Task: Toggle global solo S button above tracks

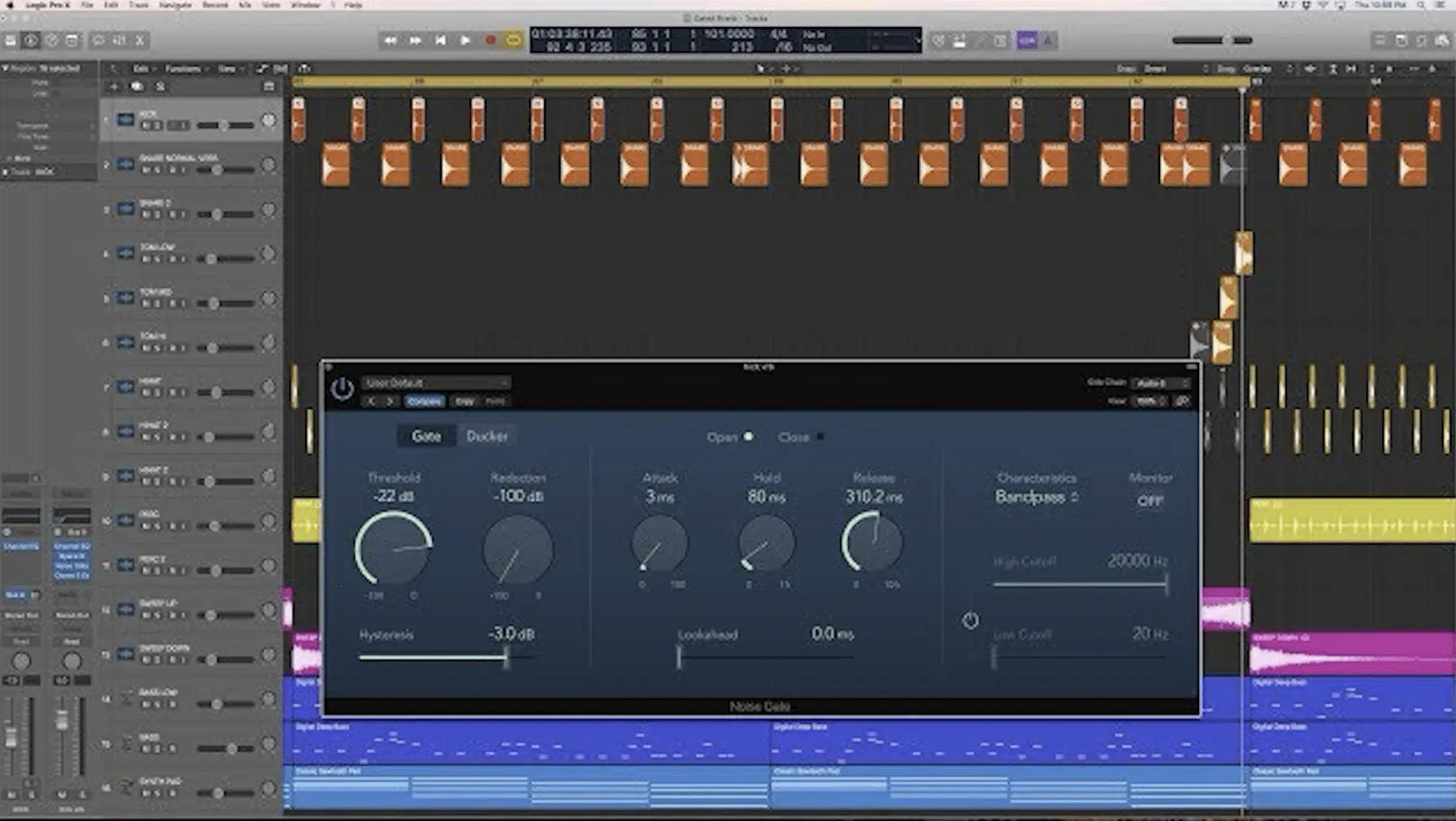Action: pyautogui.click(x=160, y=86)
